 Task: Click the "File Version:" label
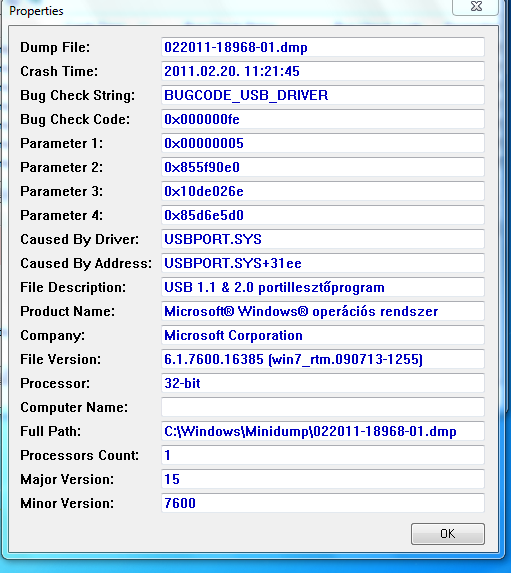tap(60, 359)
